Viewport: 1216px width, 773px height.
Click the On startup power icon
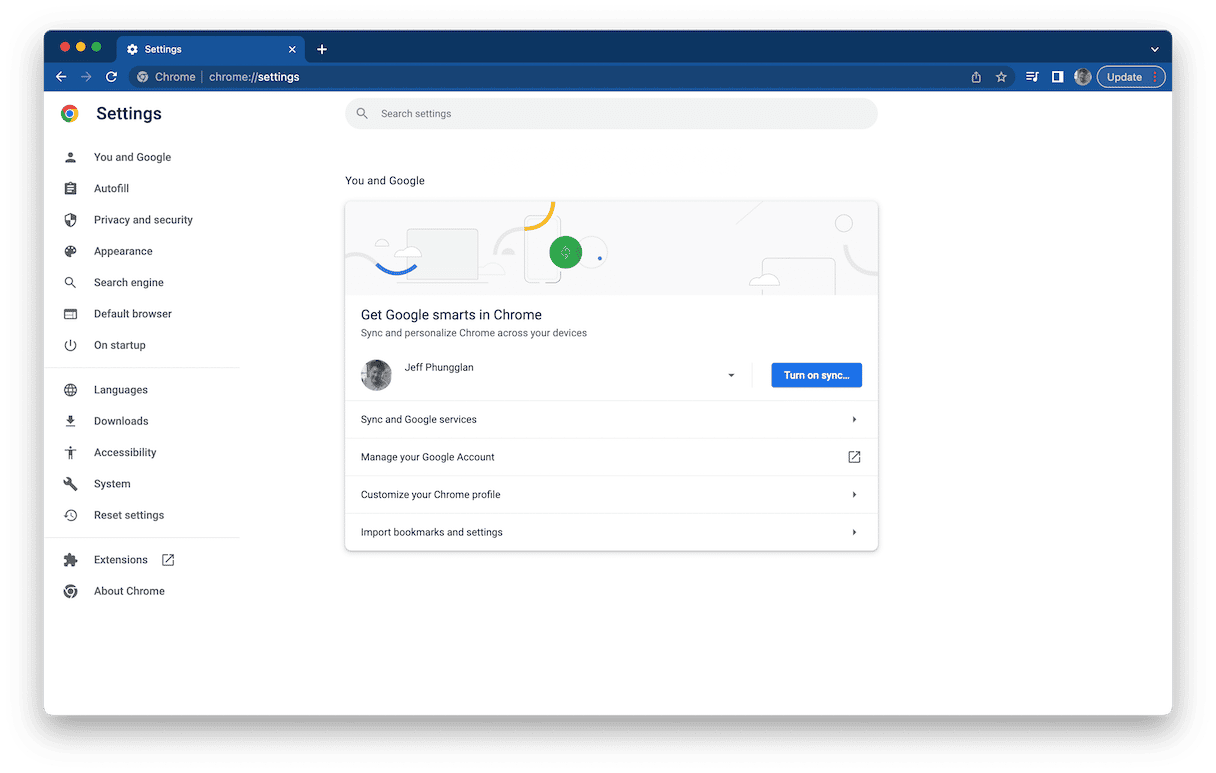point(70,345)
